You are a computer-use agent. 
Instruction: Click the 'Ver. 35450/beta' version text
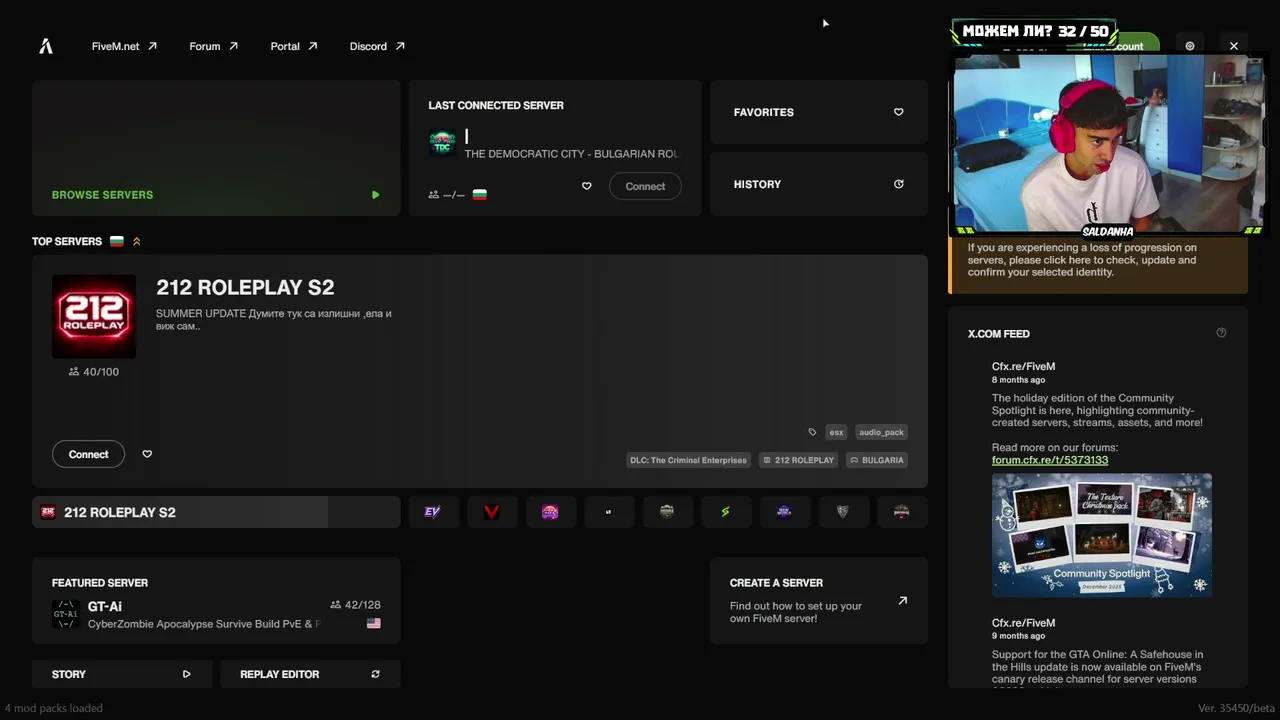(1237, 708)
